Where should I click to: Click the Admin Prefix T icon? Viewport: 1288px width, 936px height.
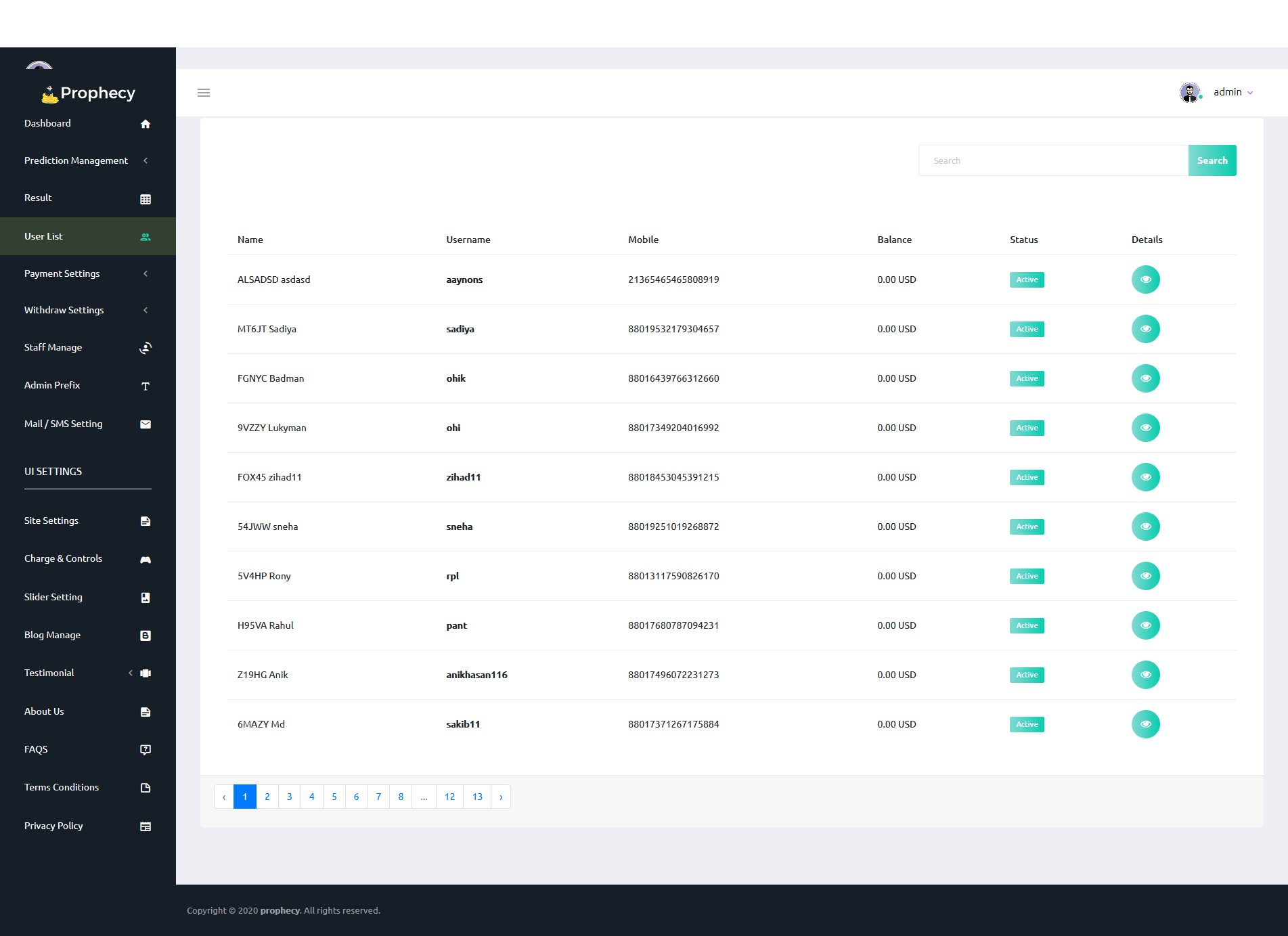point(146,386)
